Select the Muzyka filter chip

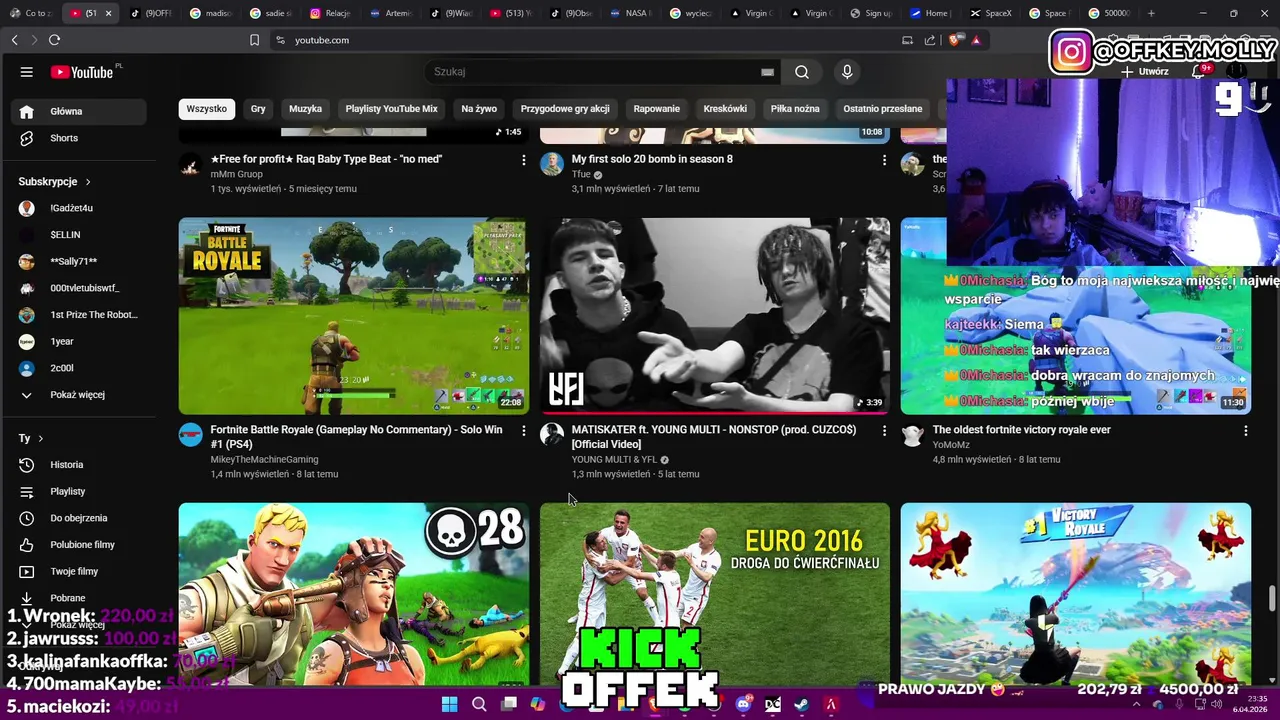(x=305, y=109)
